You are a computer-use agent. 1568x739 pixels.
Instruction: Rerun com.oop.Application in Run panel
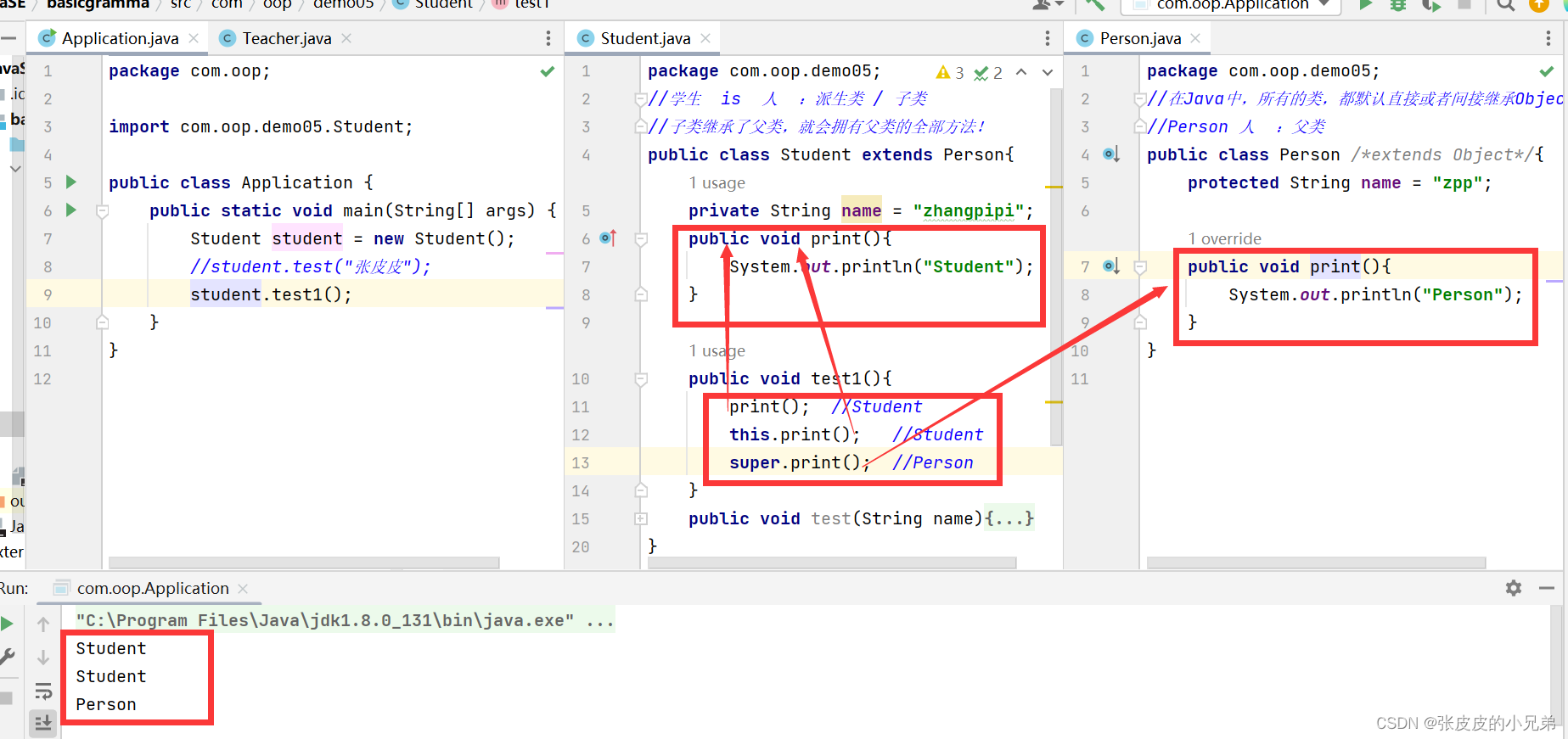(x=8, y=624)
